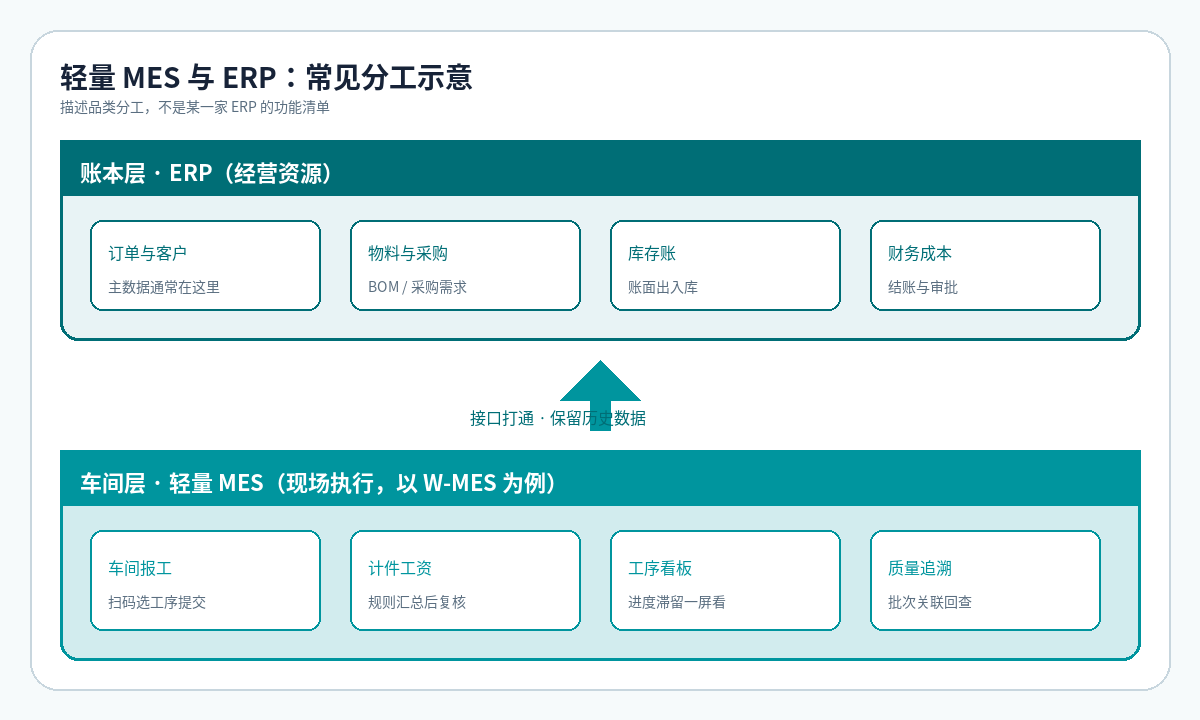Image resolution: width=1200 pixels, height=720 pixels.
Task: Click the '主数据通常在这里' description
Action: pyautogui.click(x=164, y=287)
